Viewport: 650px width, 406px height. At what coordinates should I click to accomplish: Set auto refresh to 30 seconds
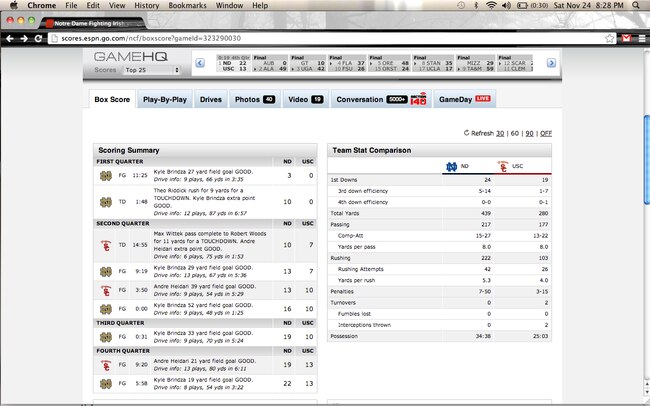point(500,133)
